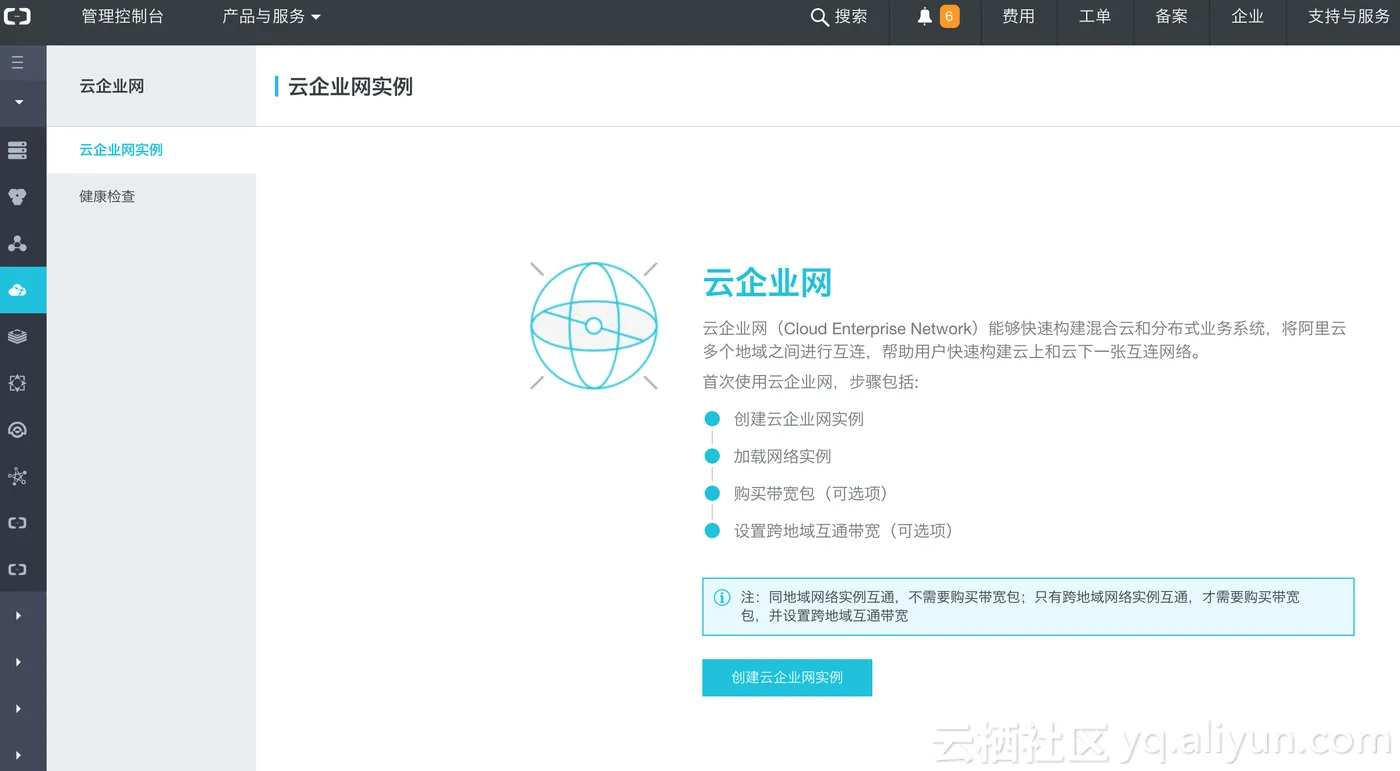Screen dimensions: 1400x771
Task: Open the server stack icon in the left rail
Action: pos(17,150)
